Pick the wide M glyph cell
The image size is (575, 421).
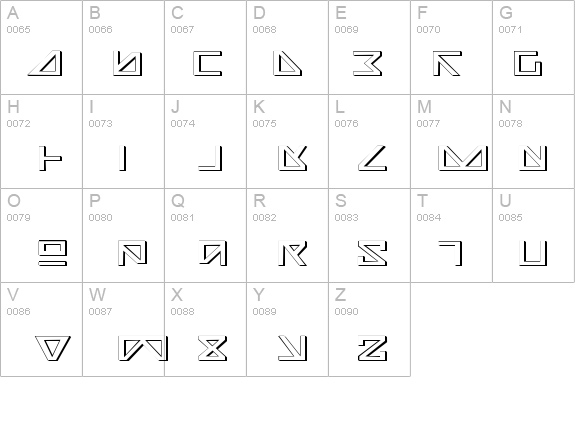pos(451,142)
